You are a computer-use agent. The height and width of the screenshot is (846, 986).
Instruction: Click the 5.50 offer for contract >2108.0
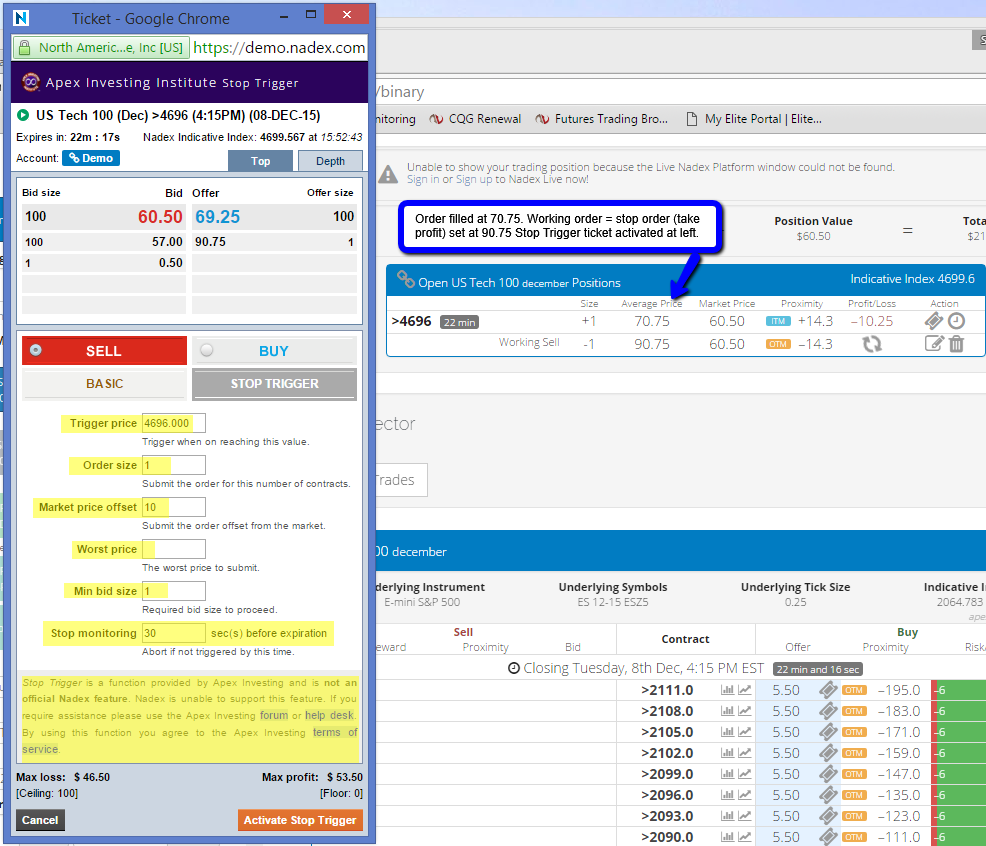(786, 711)
